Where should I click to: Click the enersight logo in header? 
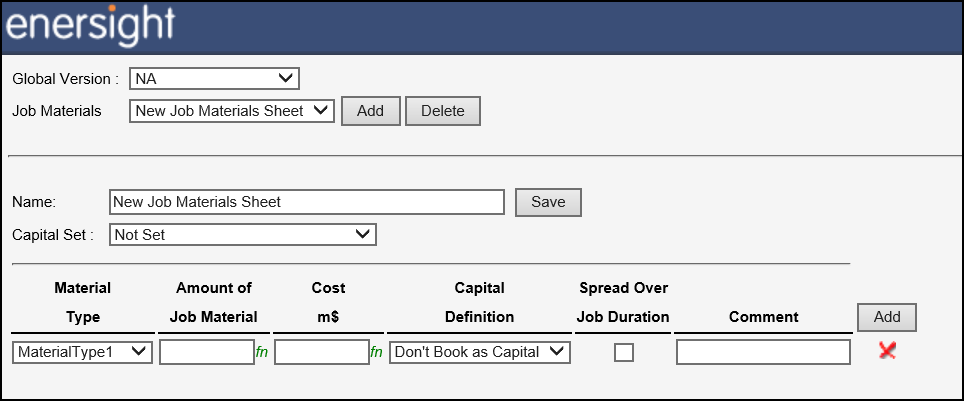pyautogui.click(x=90, y=25)
